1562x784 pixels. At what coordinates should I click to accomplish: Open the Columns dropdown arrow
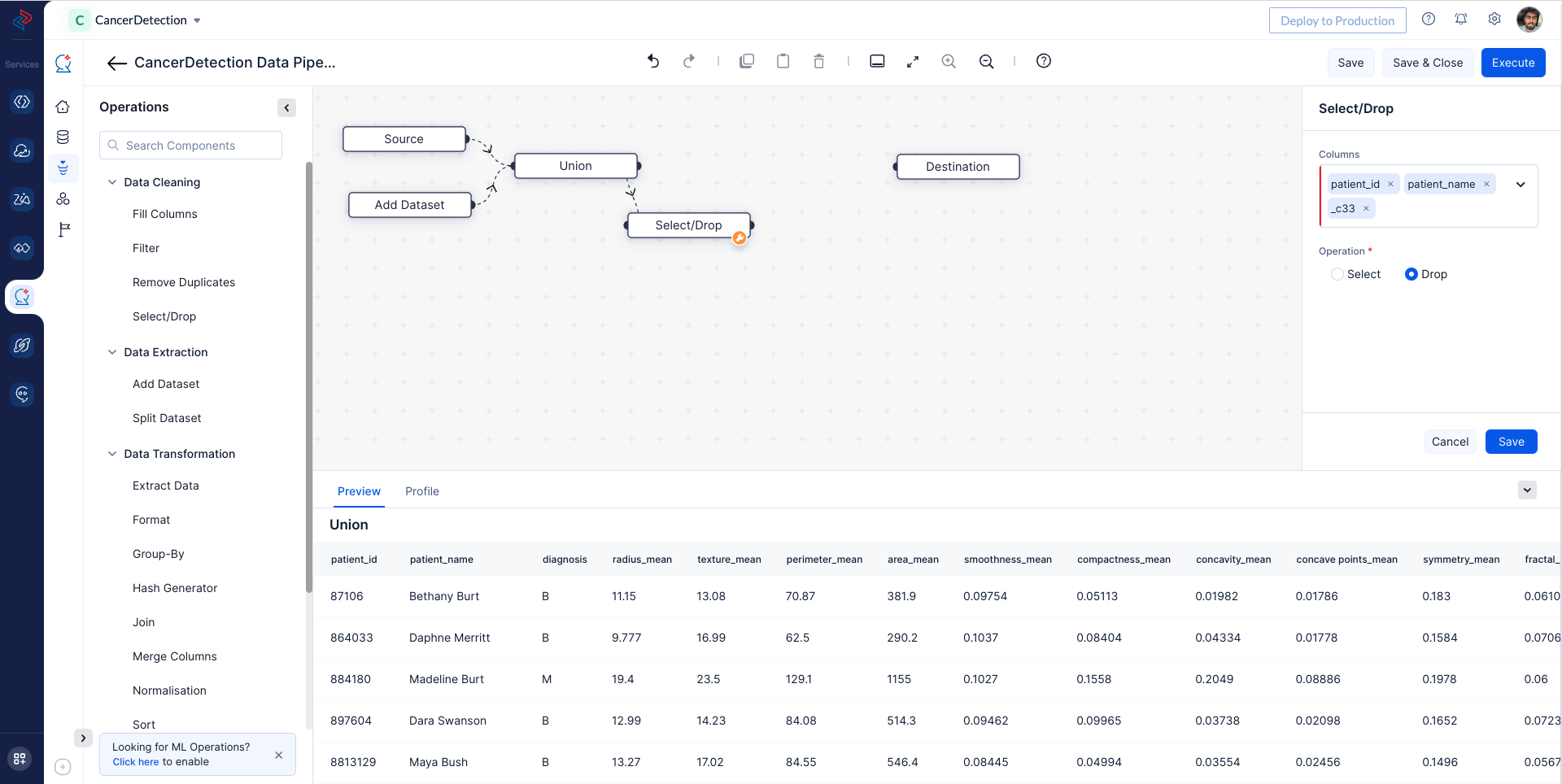[1520, 185]
